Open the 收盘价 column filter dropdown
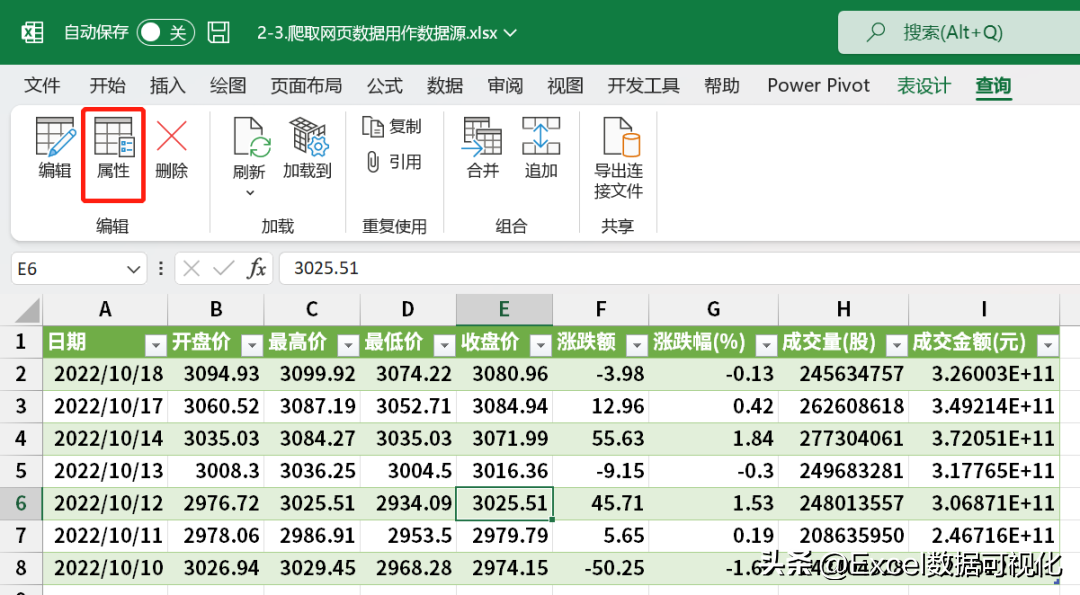Viewport: 1080px width, 595px height. coord(540,345)
